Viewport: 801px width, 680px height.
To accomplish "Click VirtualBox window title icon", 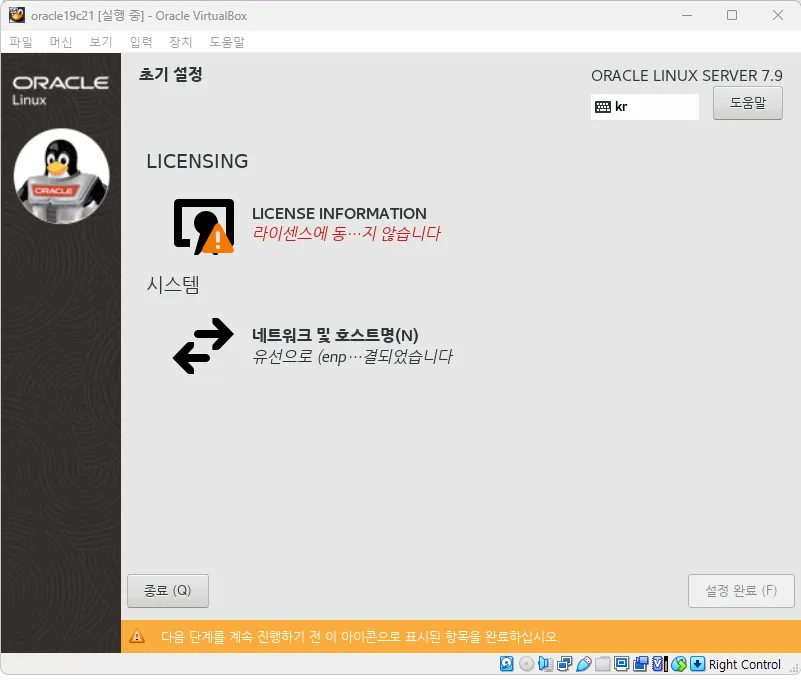I will click(17, 15).
